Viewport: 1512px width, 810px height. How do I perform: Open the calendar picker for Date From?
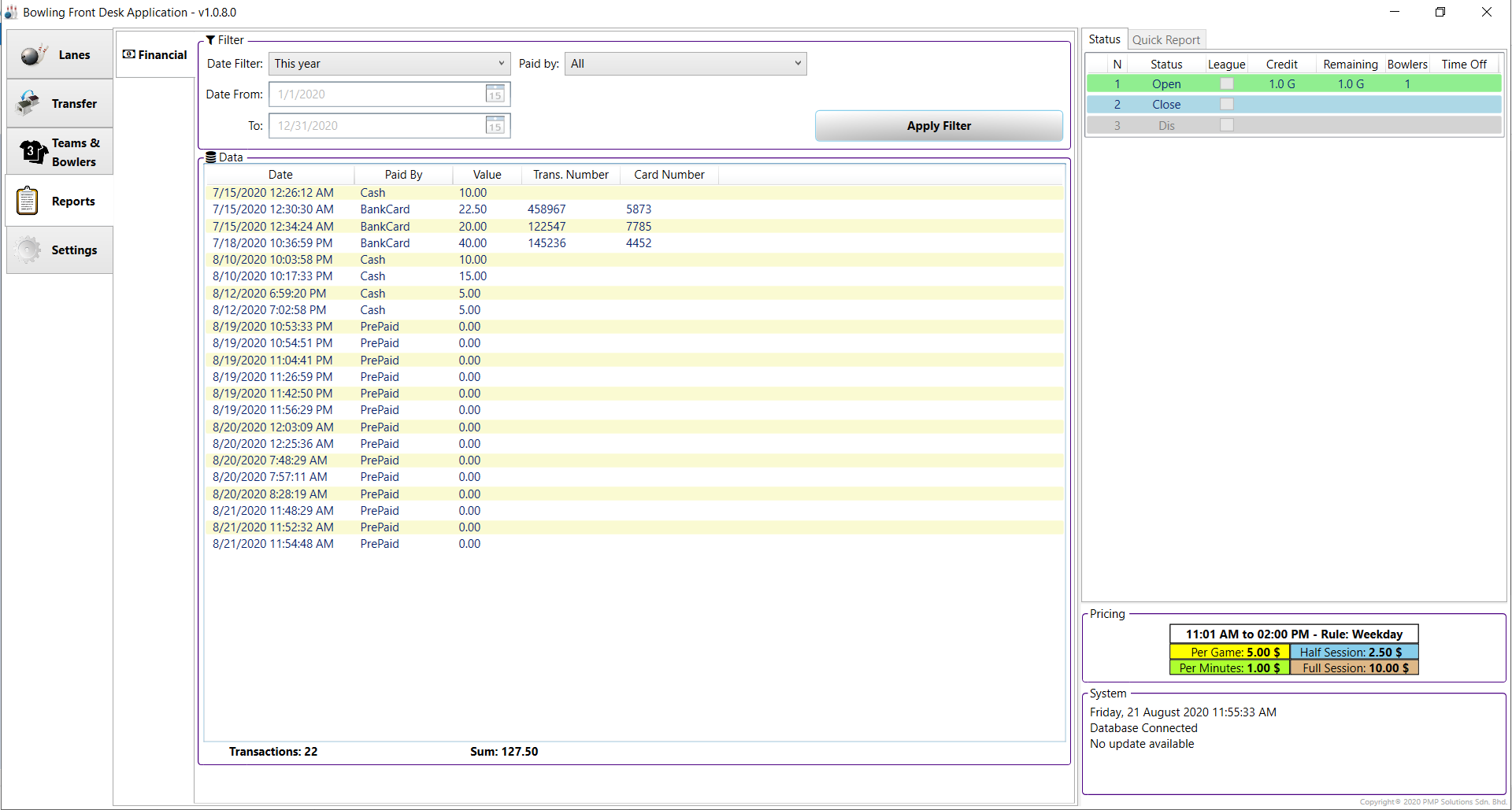click(496, 94)
